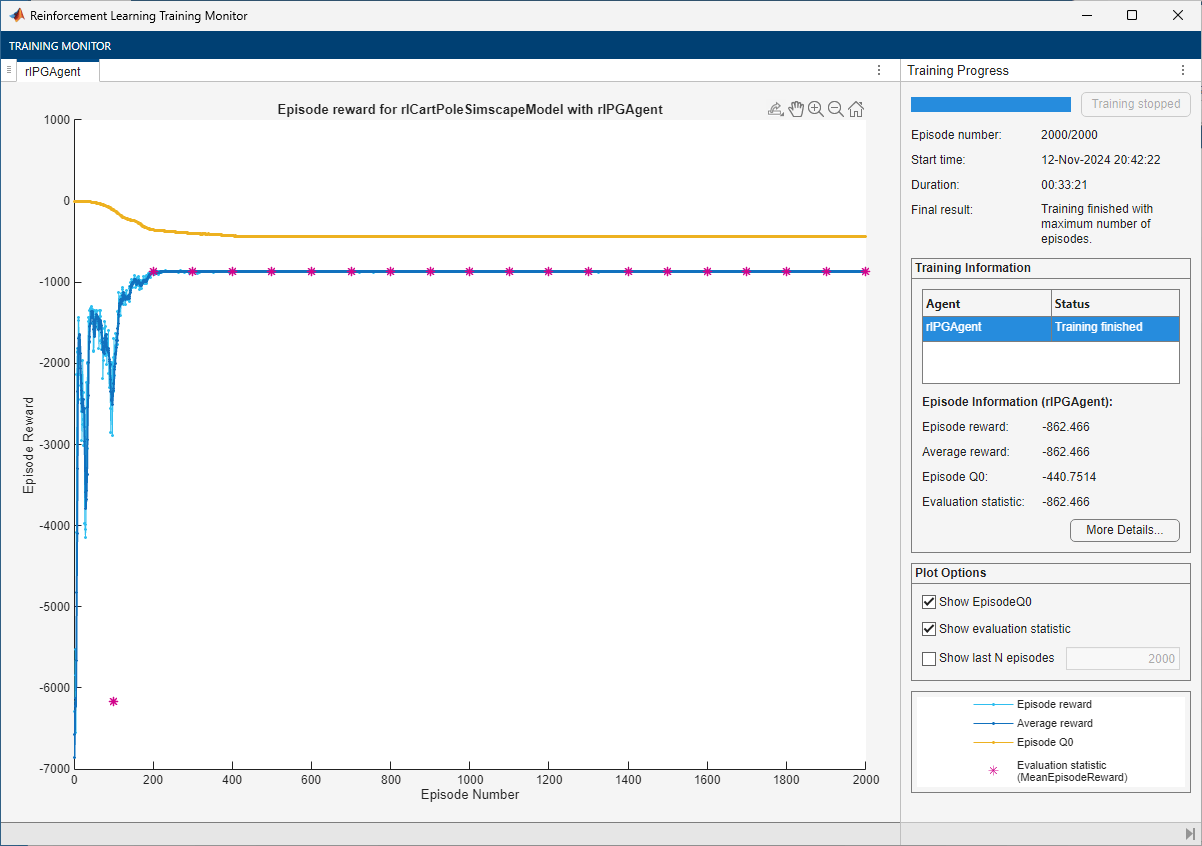Click the brush/data tips icon above plot
The image size is (1202, 846).
[x=775, y=110]
